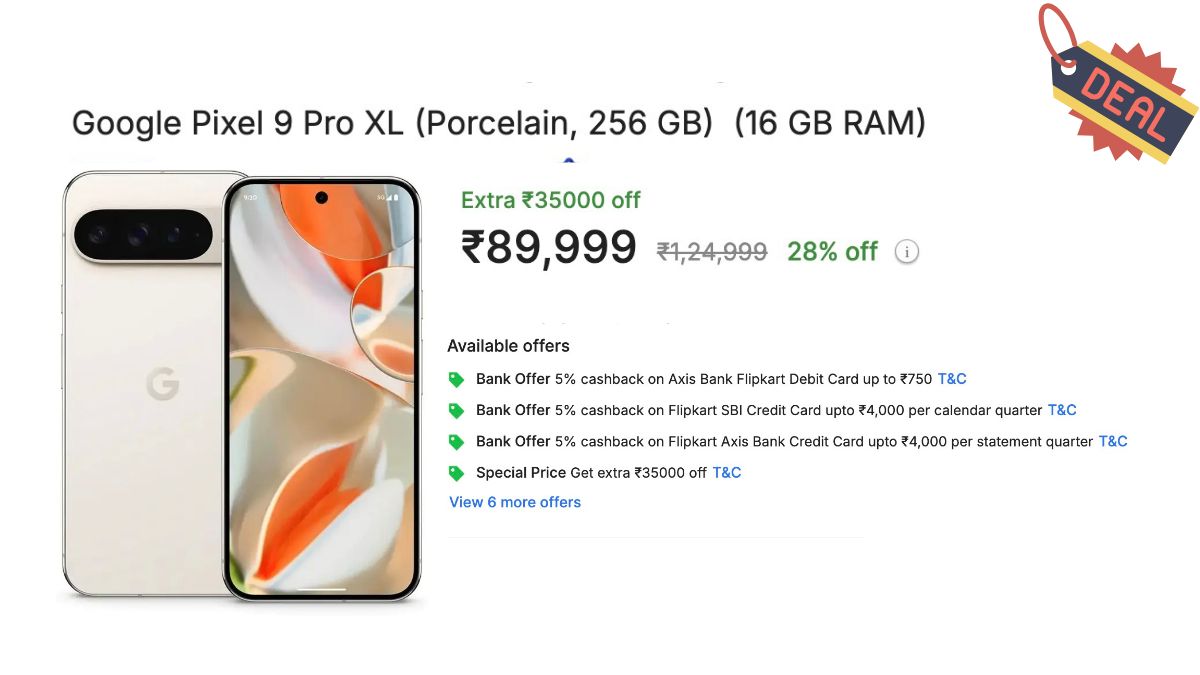Screen dimensions: 1200x675
Task: Click the Extra ₹35000 off label
Action: tap(549, 200)
